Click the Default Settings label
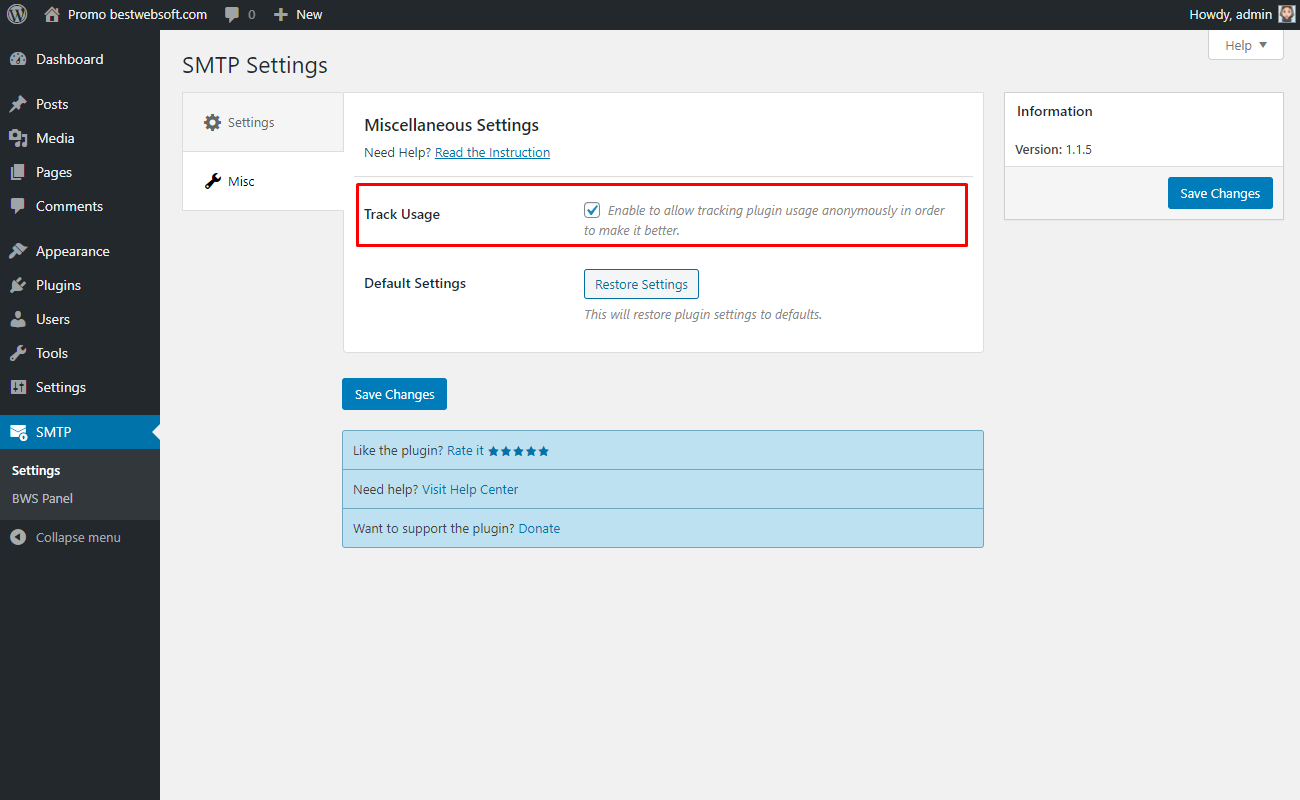The image size is (1300, 800). [x=415, y=283]
